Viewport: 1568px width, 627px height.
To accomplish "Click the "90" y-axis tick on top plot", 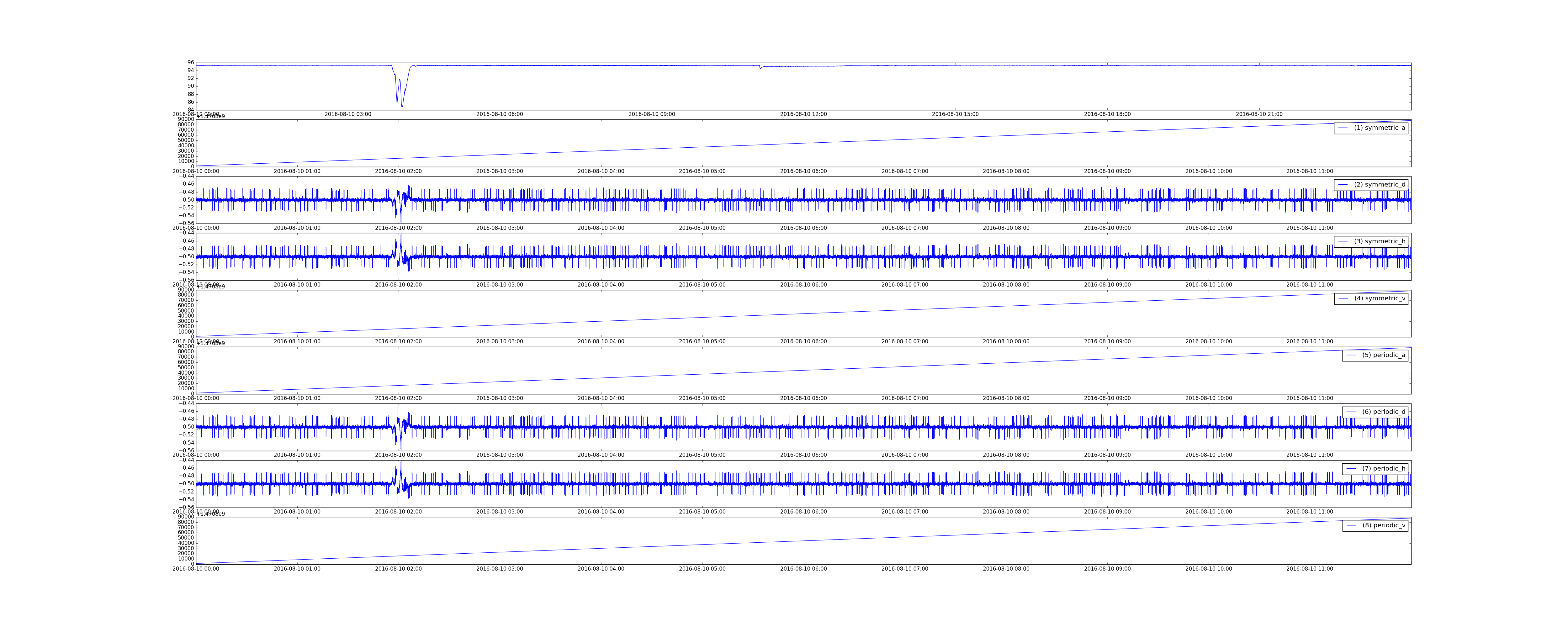I will click(191, 86).
